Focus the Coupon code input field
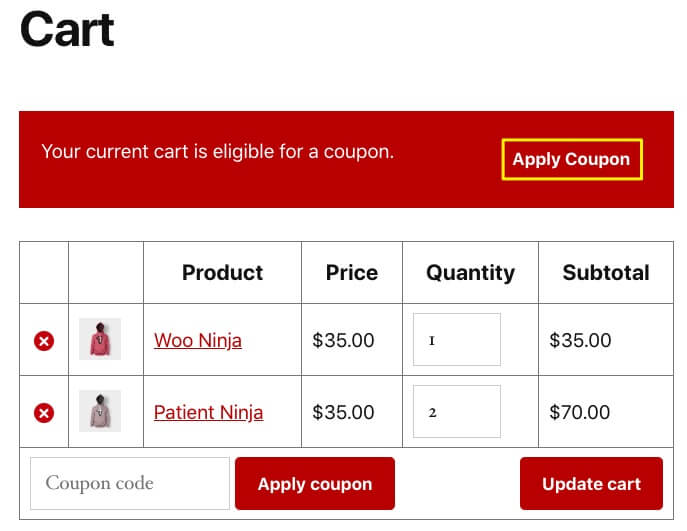Image resolution: width=687 pixels, height=531 pixels. (x=130, y=484)
